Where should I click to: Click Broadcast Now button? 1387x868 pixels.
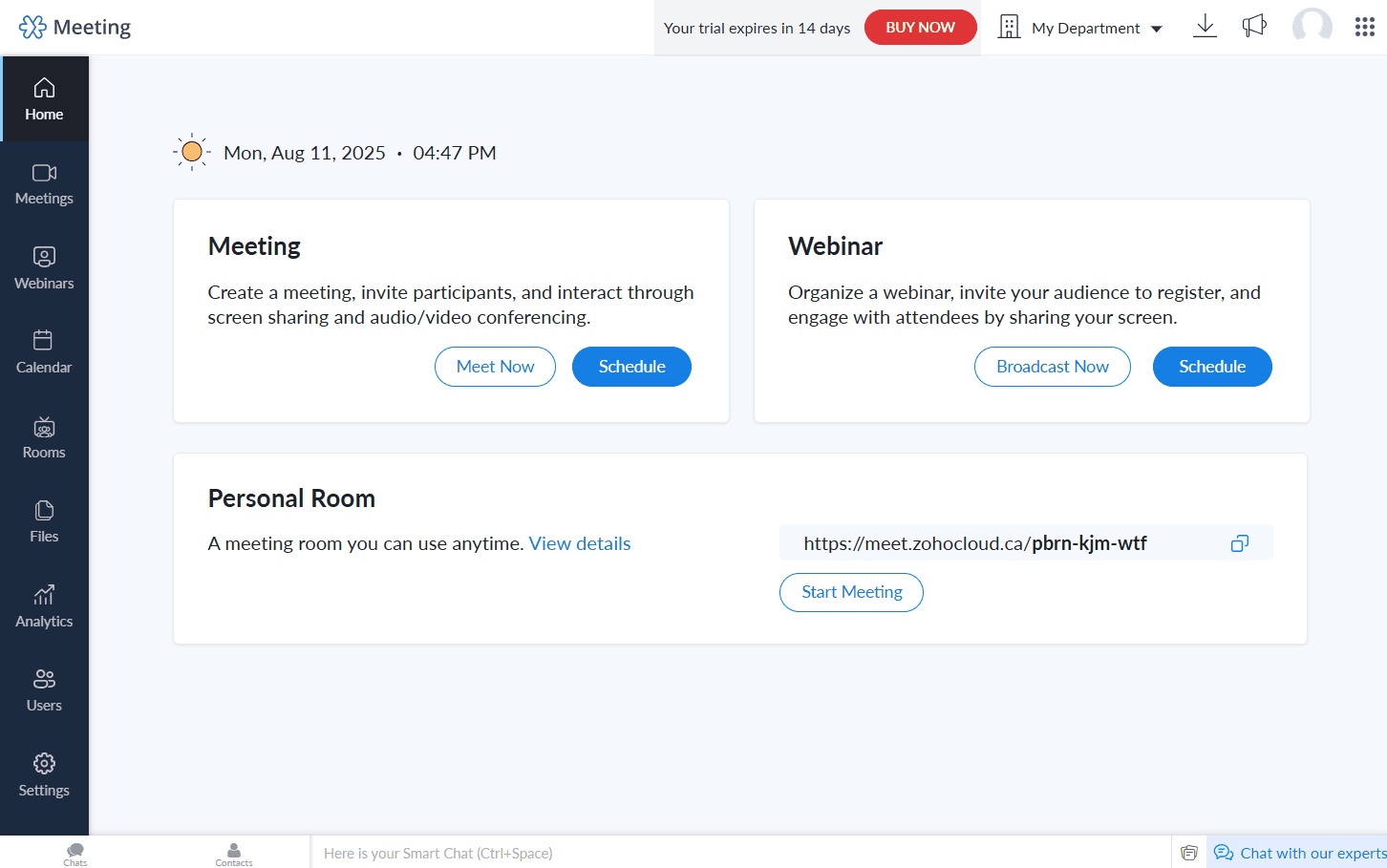click(x=1053, y=367)
